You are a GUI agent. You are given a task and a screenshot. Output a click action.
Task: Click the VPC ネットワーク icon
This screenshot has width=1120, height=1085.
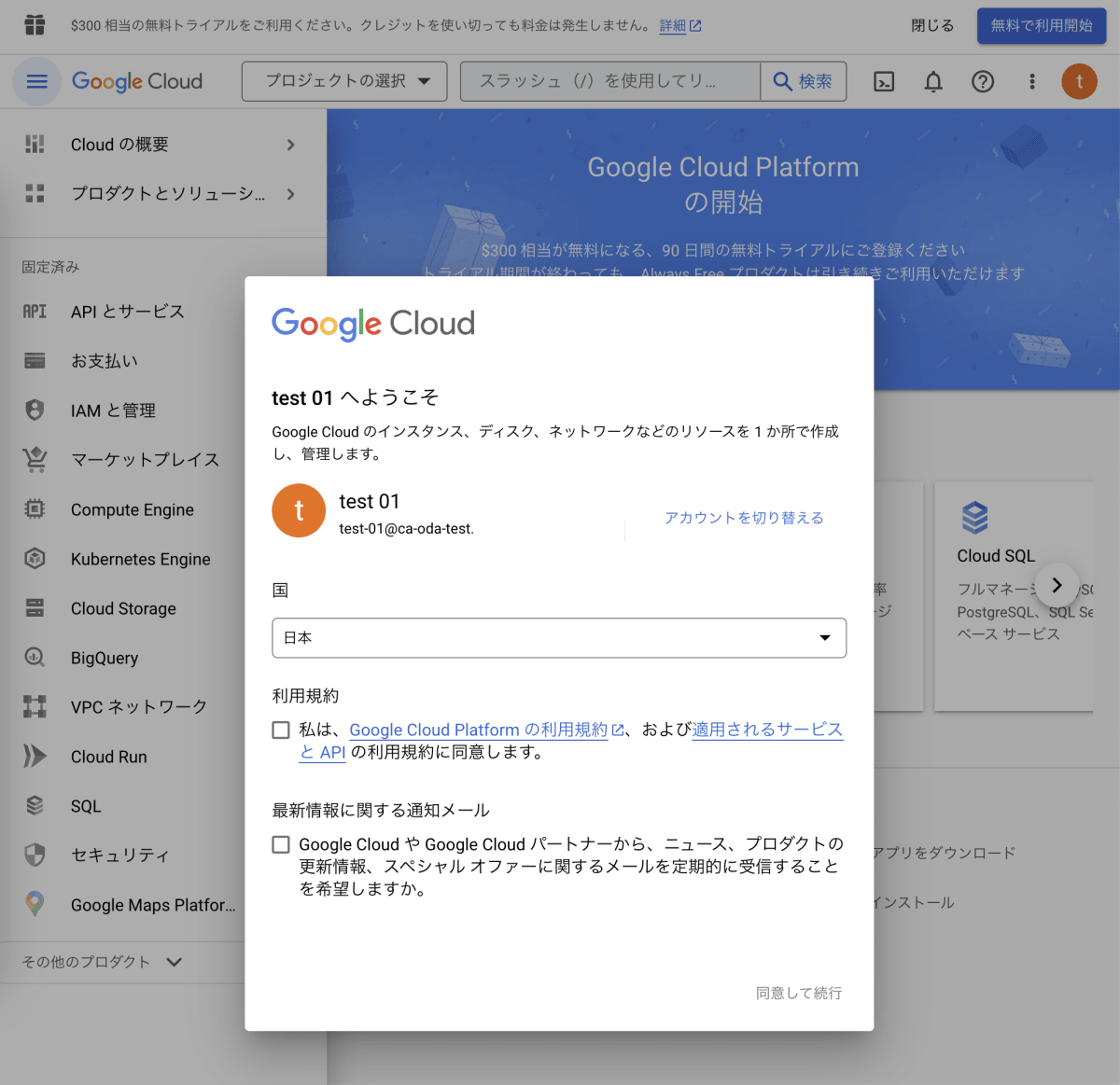(35, 706)
